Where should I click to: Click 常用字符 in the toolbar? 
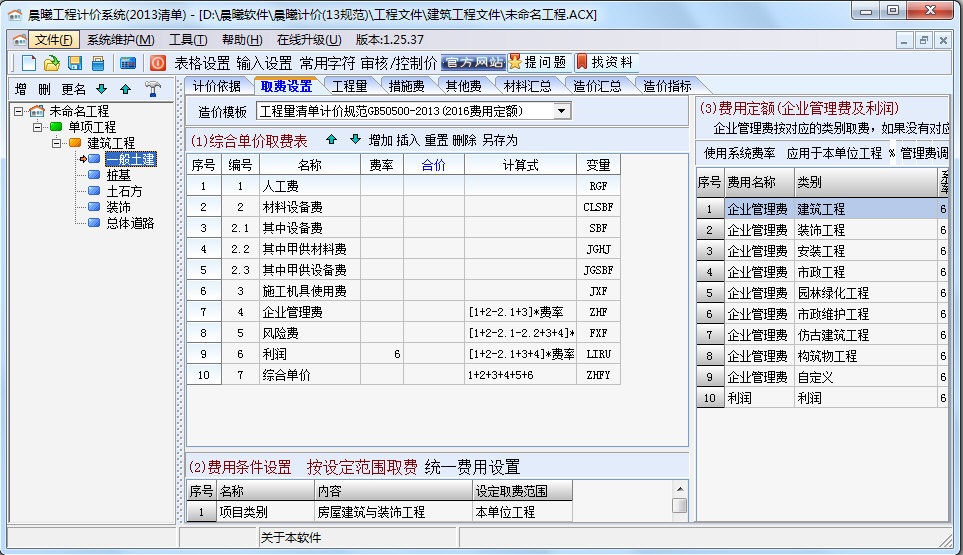pos(327,63)
